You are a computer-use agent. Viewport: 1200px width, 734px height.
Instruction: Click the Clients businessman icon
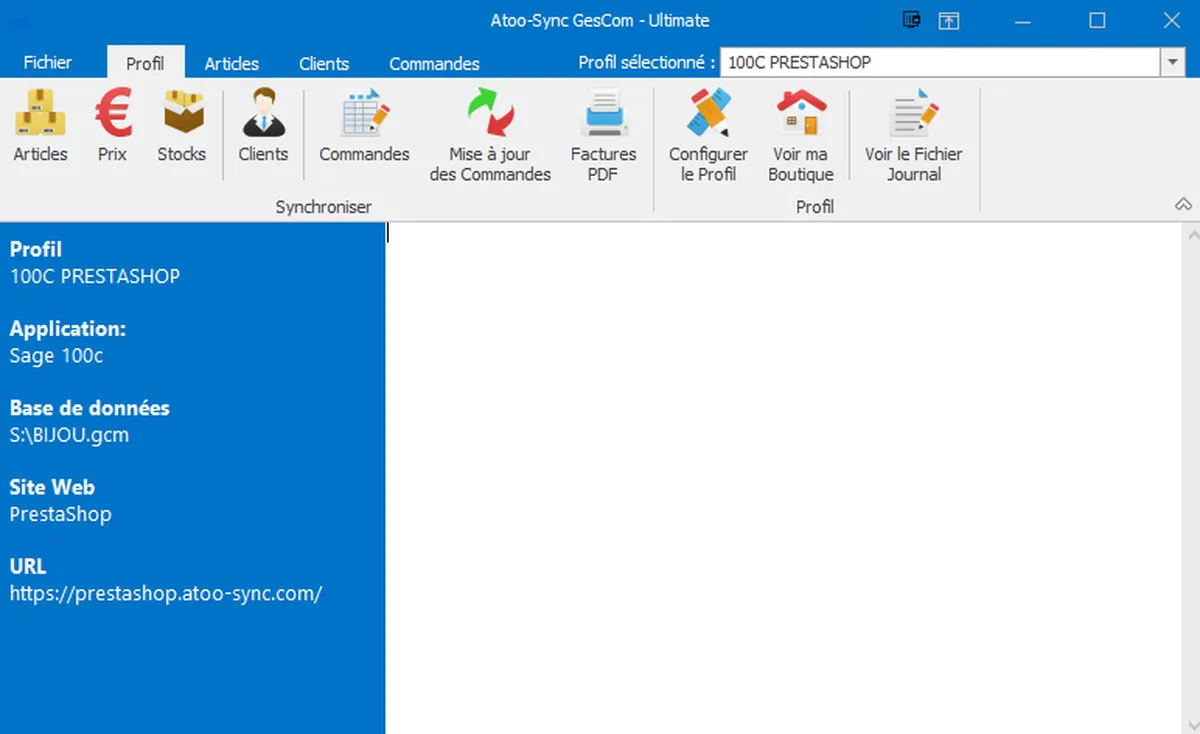[x=264, y=125]
